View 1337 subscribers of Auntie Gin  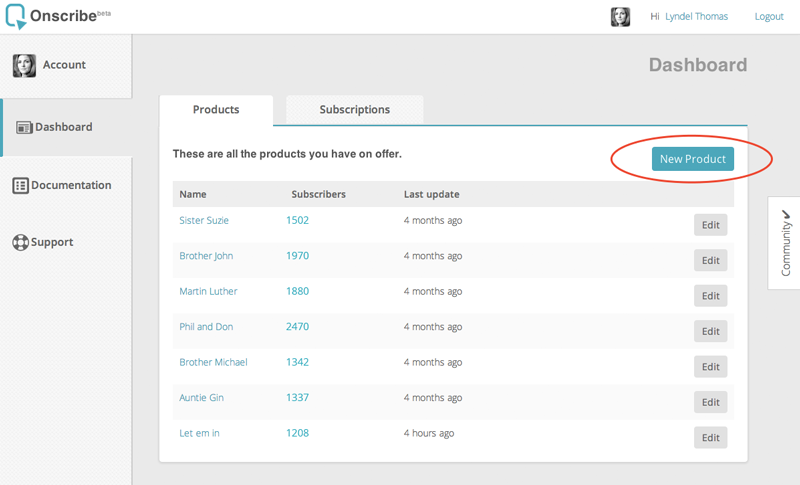coord(297,398)
